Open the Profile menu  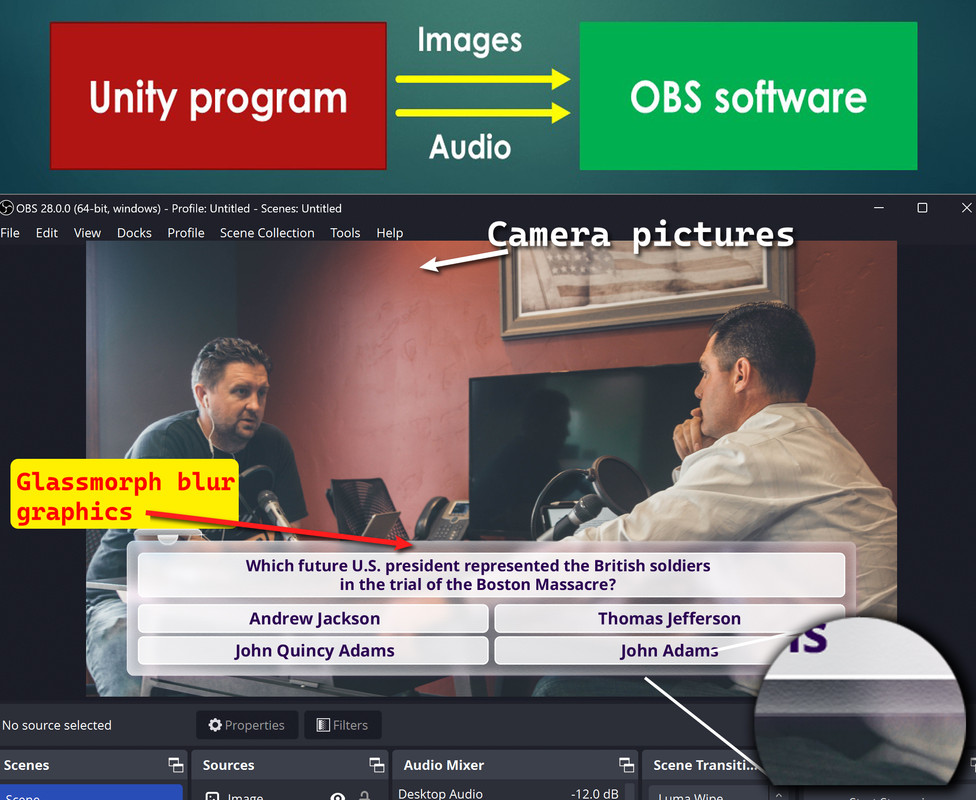(x=185, y=233)
